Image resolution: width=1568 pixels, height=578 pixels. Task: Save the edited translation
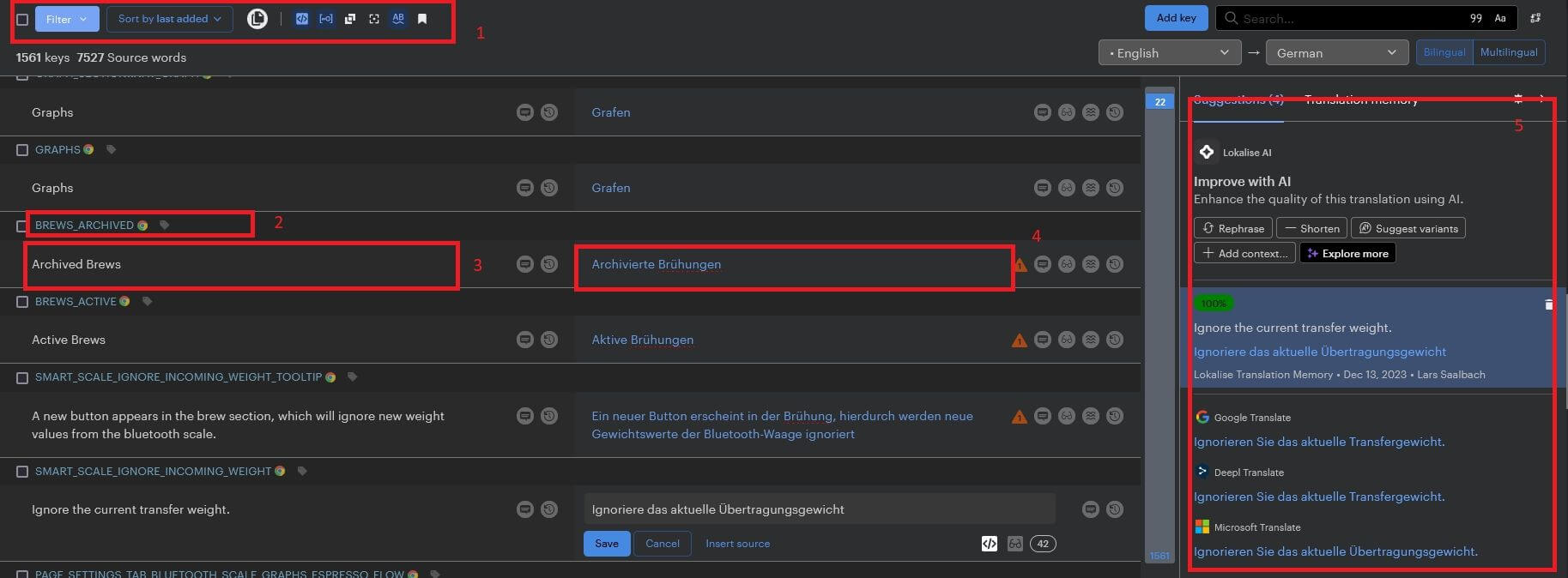click(607, 544)
